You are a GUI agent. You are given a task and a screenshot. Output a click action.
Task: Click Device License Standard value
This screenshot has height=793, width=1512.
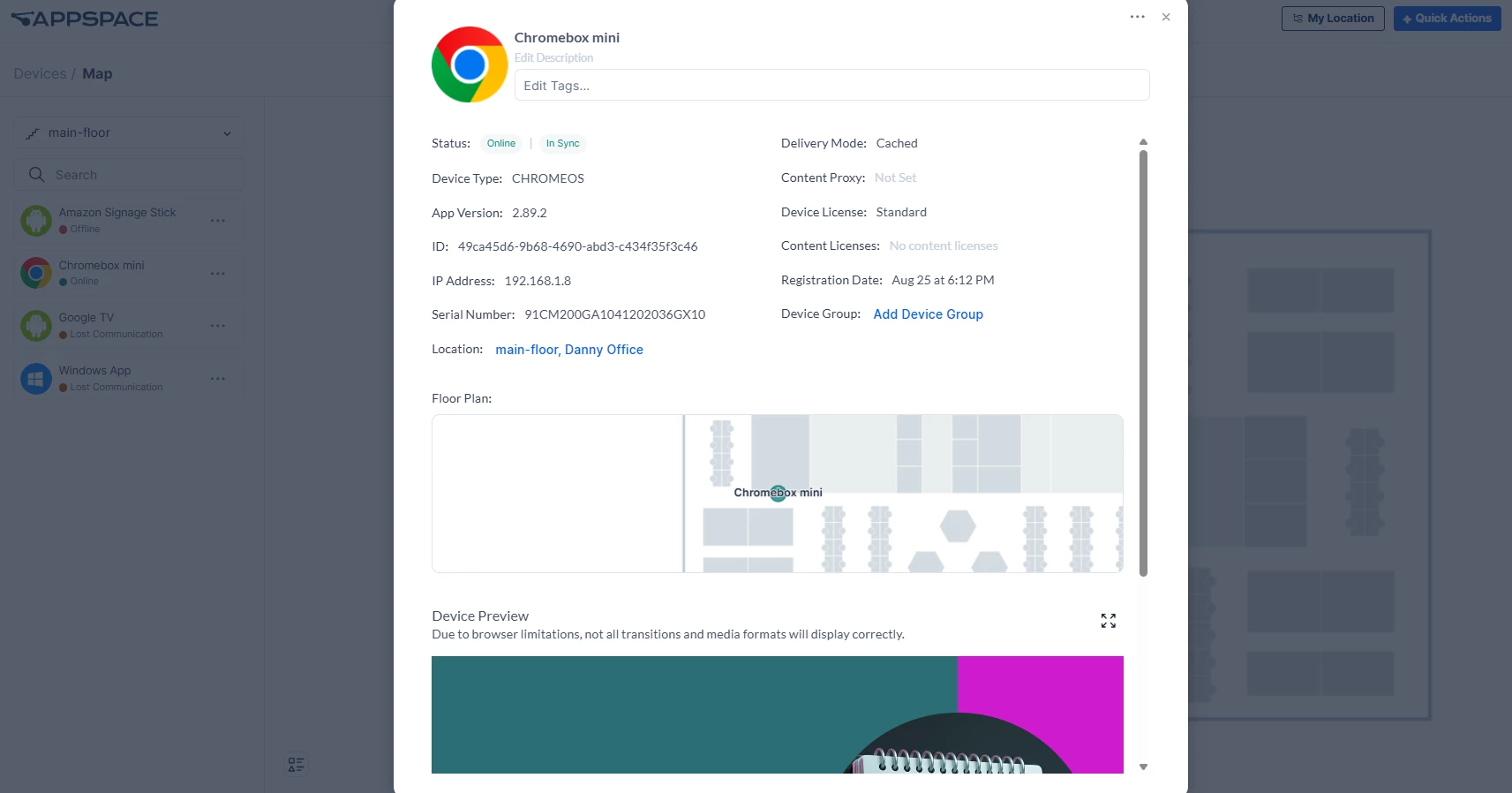pos(901,213)
